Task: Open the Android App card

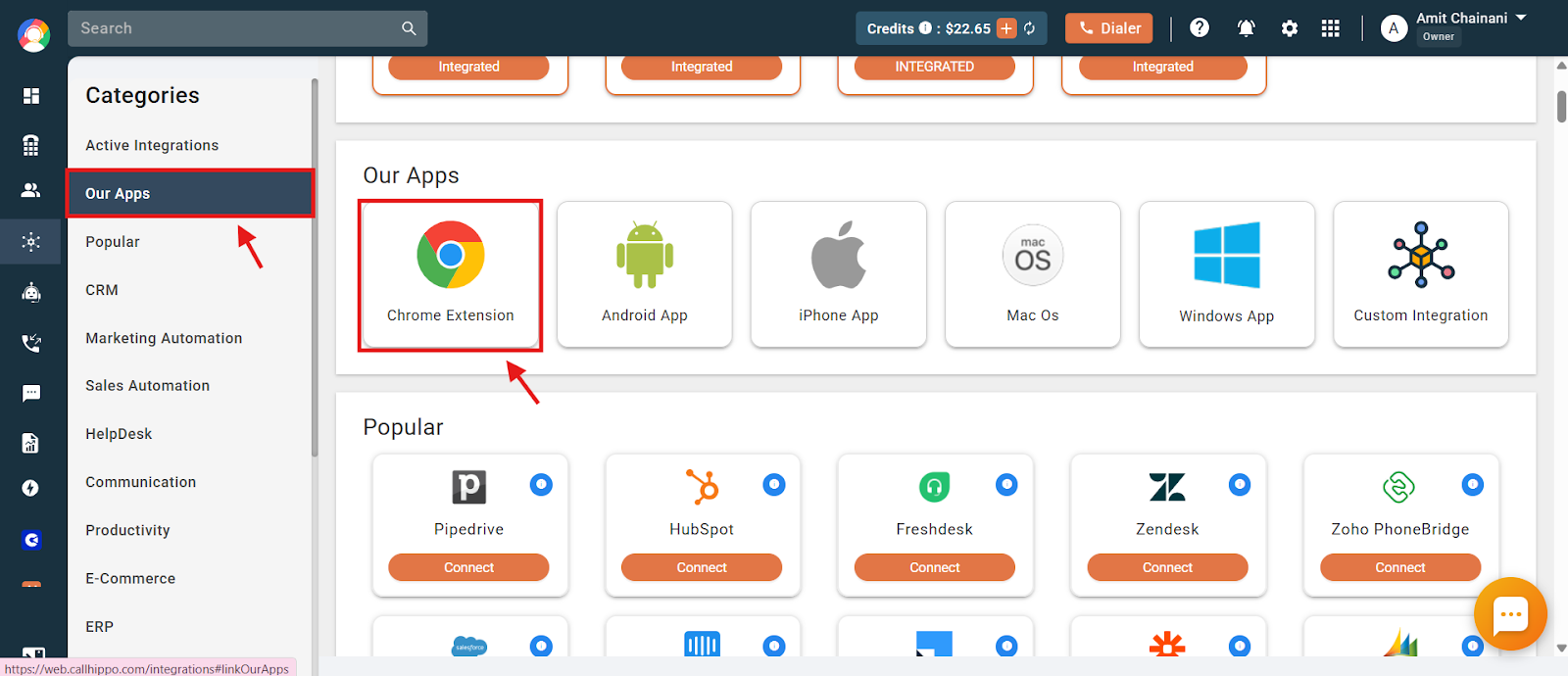Action: tap(644, 274)
